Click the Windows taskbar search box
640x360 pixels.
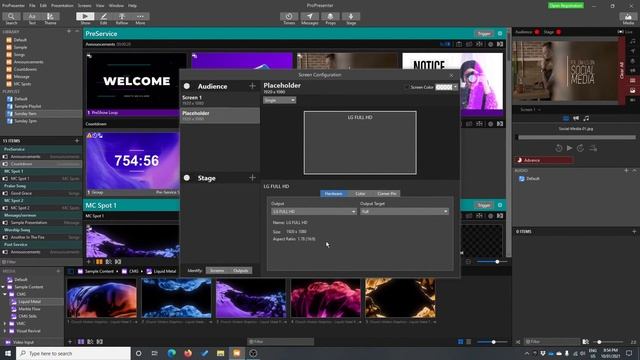(x=73, y=353)
